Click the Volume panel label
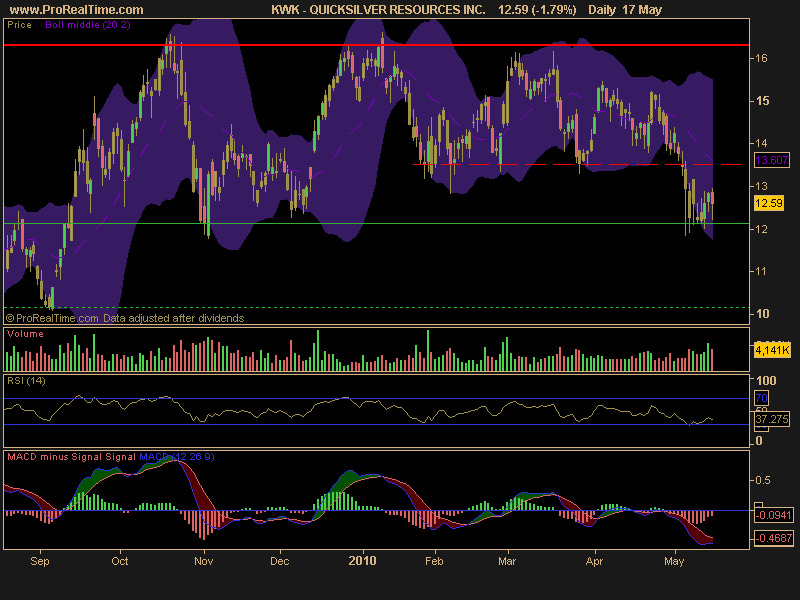 [x=25, y=334]
